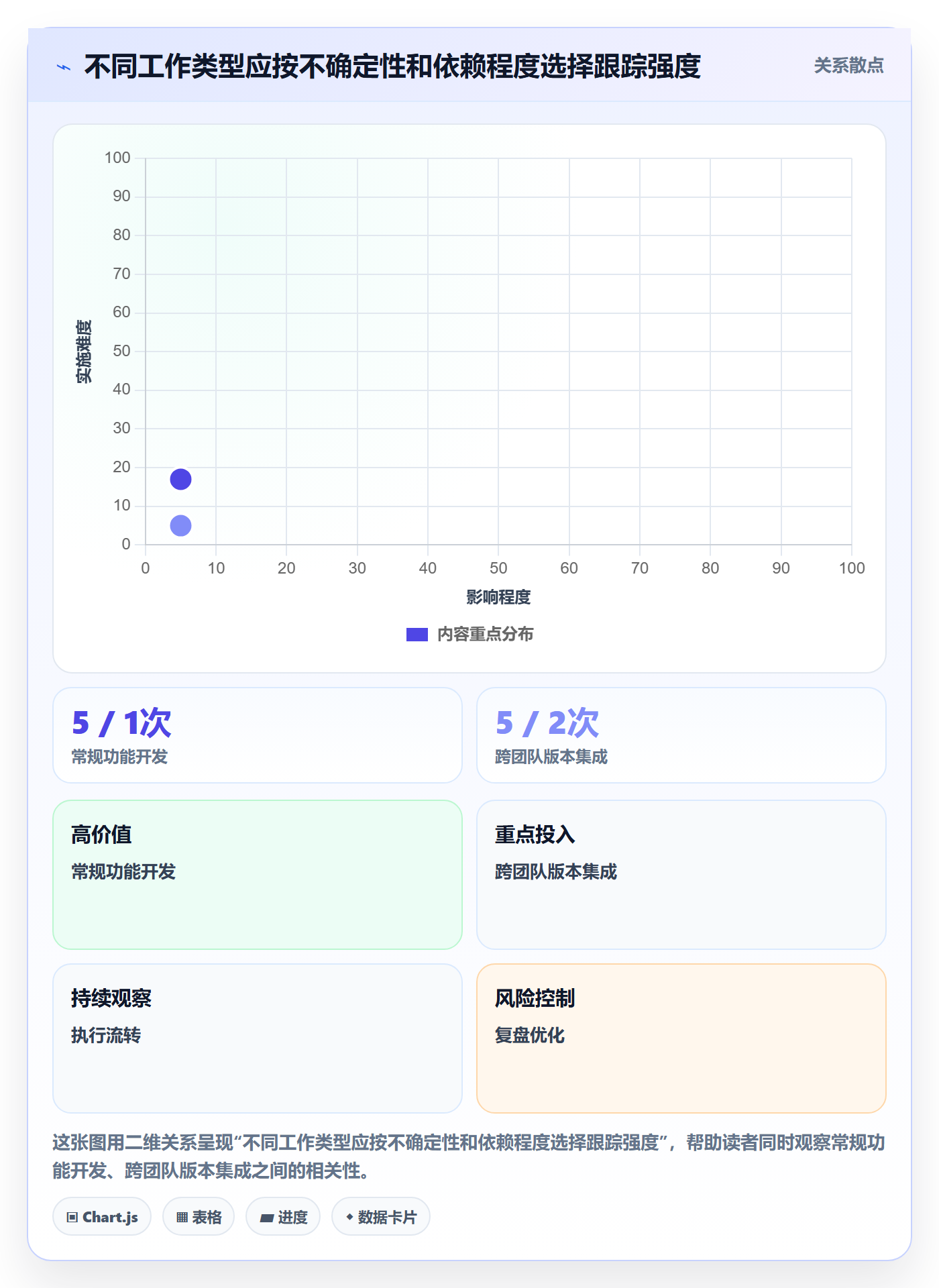939x1288 pixels.
Task: Click the 数据卡片 tag chip
Action: pyautogui.click(x=381, y=1217)
